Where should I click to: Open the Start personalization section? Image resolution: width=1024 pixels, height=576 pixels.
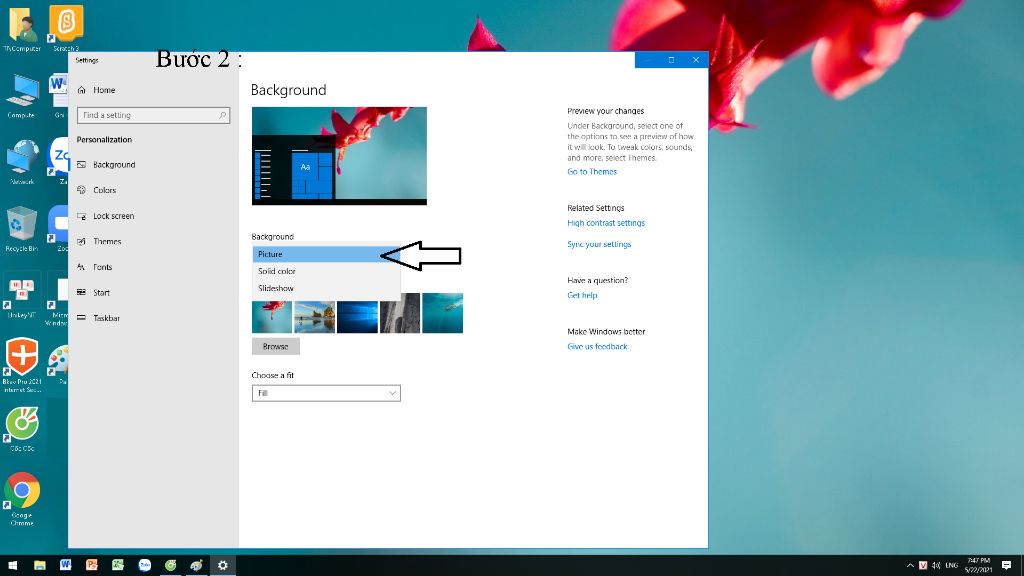pos(101,293)
